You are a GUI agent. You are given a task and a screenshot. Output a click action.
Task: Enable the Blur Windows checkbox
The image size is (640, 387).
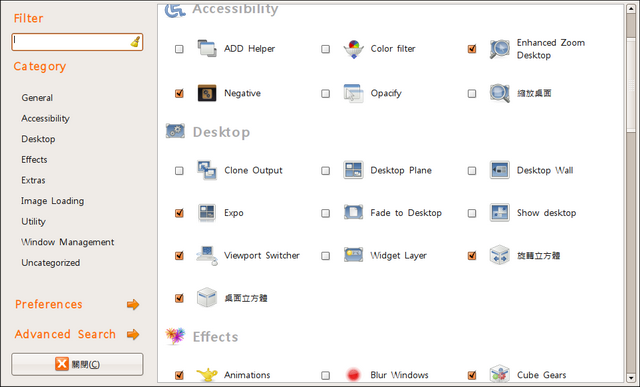click(325, 375)
